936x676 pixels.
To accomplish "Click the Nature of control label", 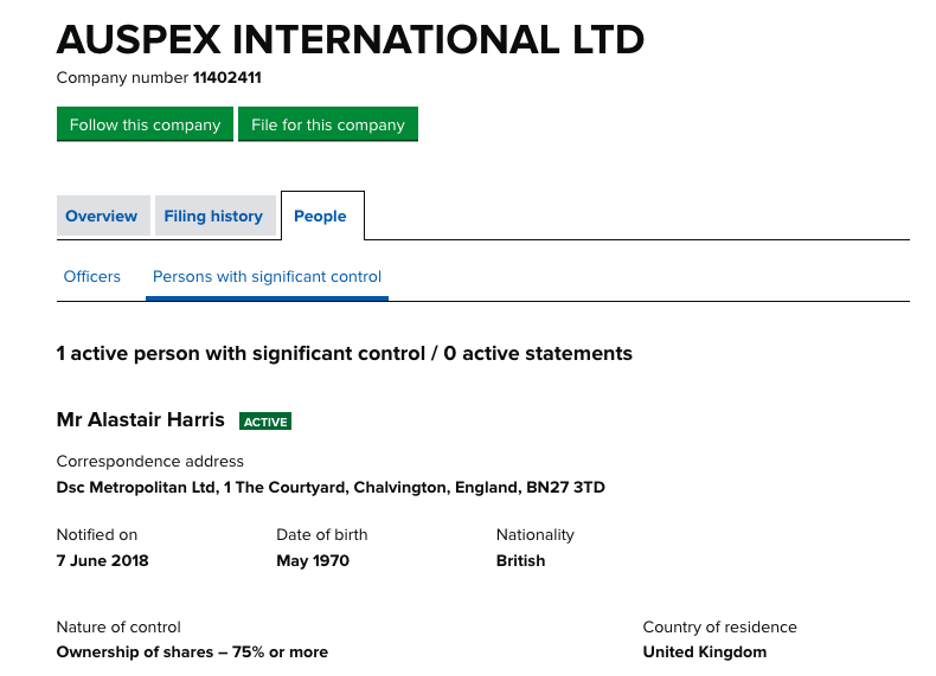I will click(x=118, y=626).
